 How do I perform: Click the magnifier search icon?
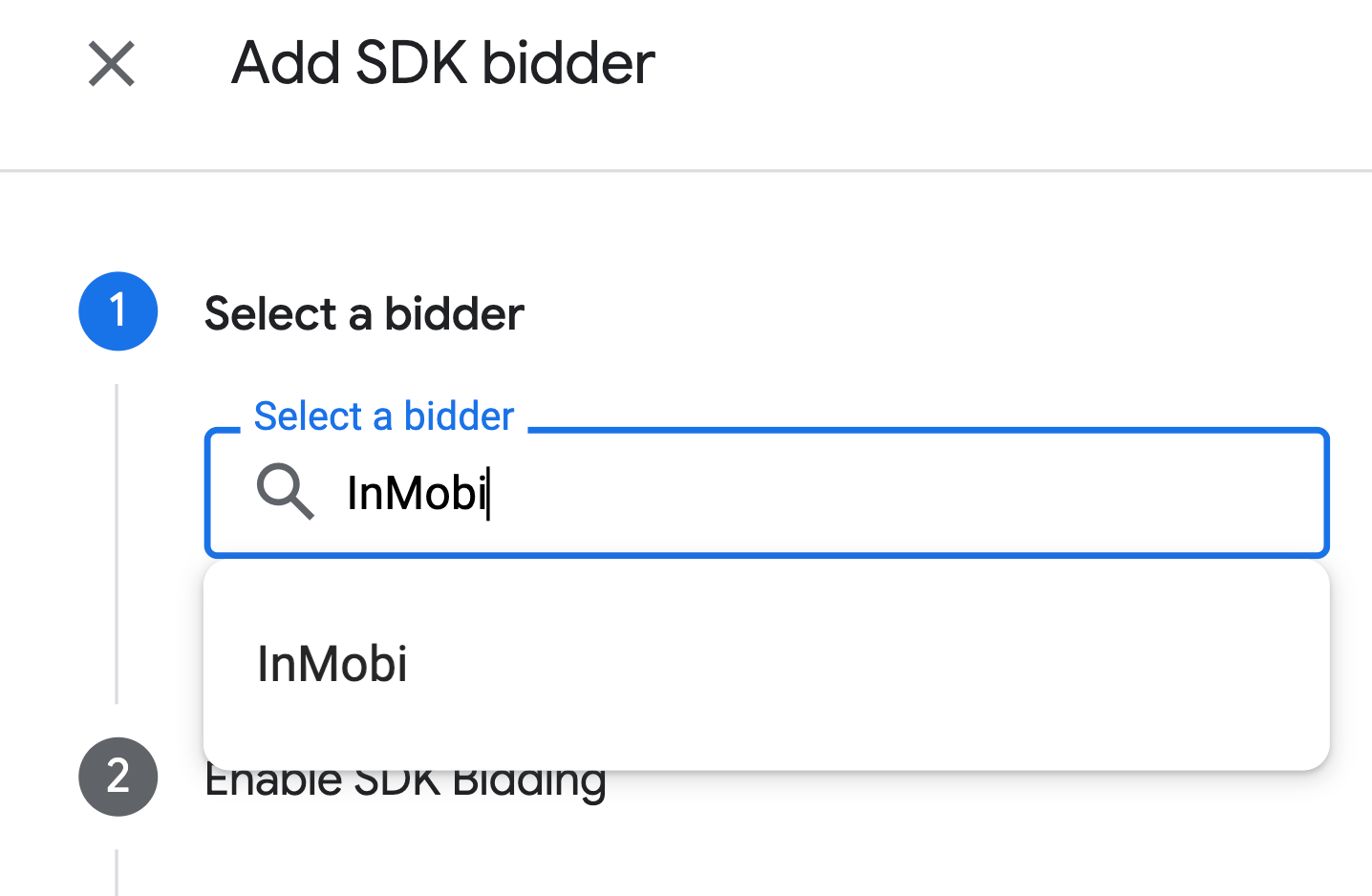(285, 493)
